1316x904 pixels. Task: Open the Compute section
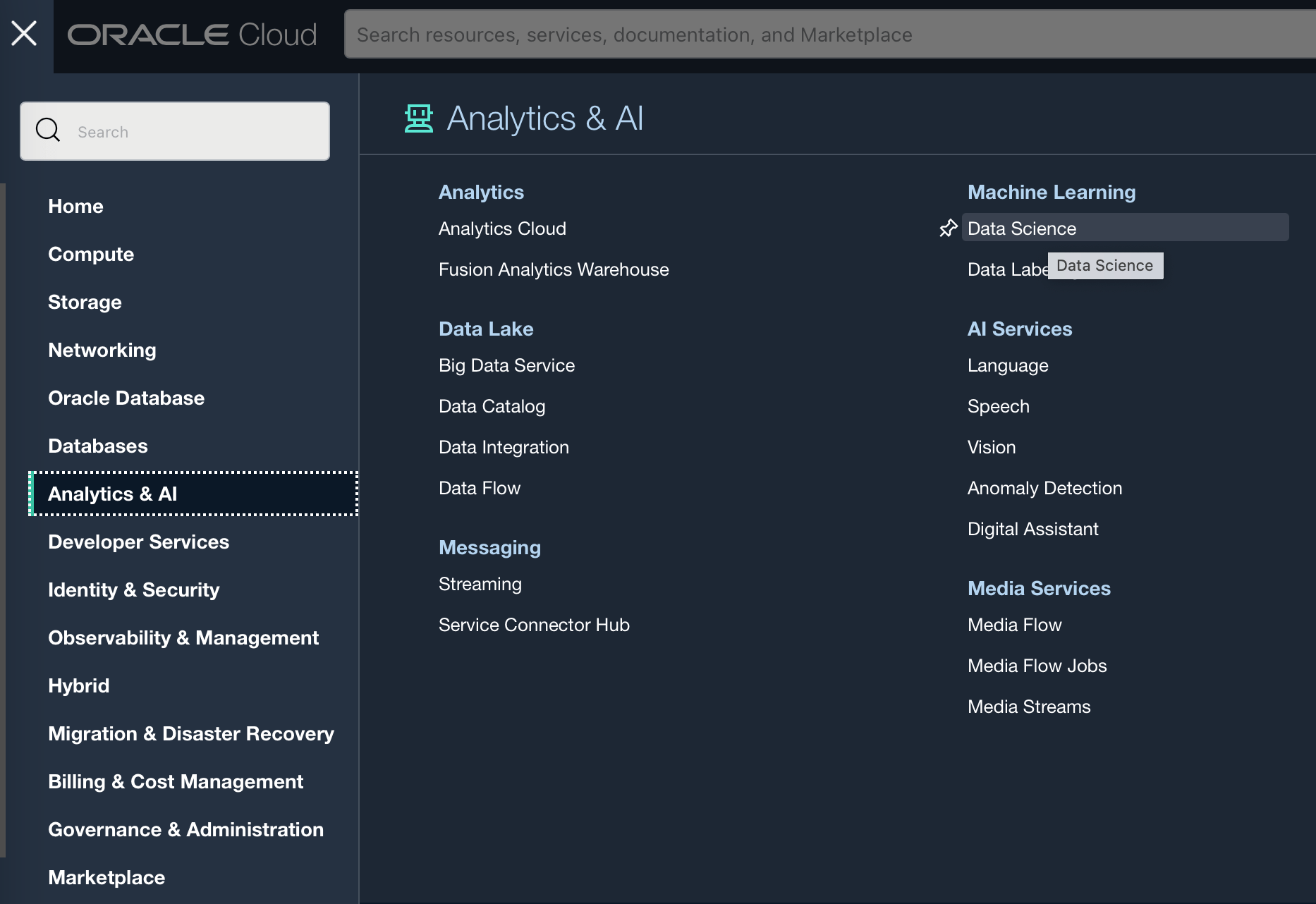[x=90, y=254]
